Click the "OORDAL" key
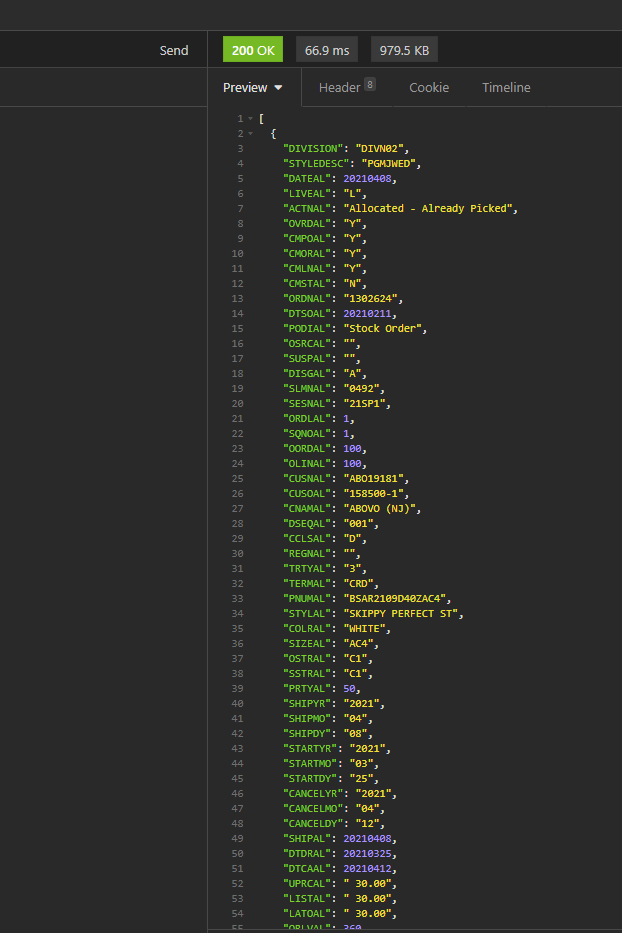The height and width of the screenshot is (933, 622). (307, 449)
